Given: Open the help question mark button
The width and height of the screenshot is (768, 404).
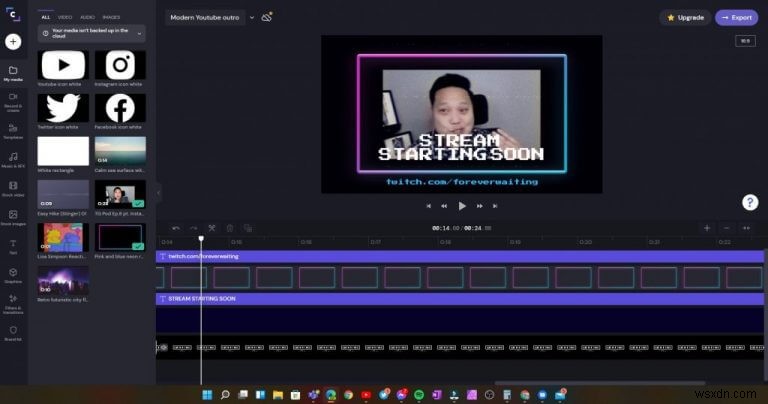Looking at the screenshot, I should point(750,202).
